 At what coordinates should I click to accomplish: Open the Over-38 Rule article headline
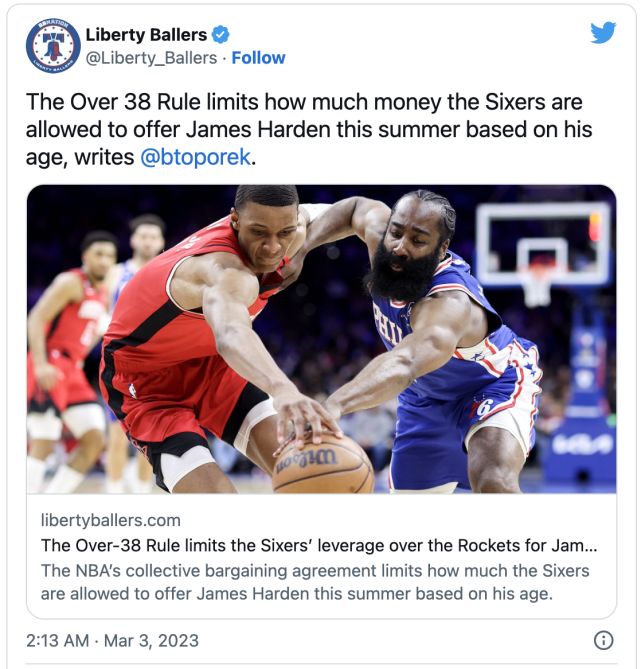pyautogui.click(x=319, y=545)
